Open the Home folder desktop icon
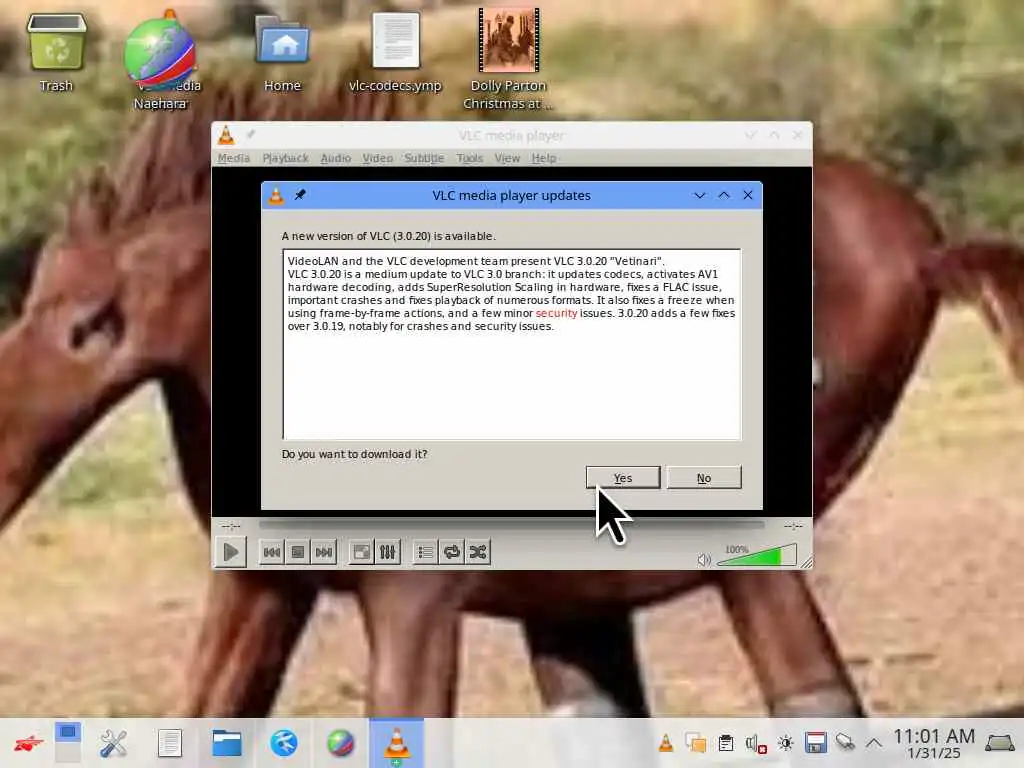Screen dimensions: 1024x768 282,53
